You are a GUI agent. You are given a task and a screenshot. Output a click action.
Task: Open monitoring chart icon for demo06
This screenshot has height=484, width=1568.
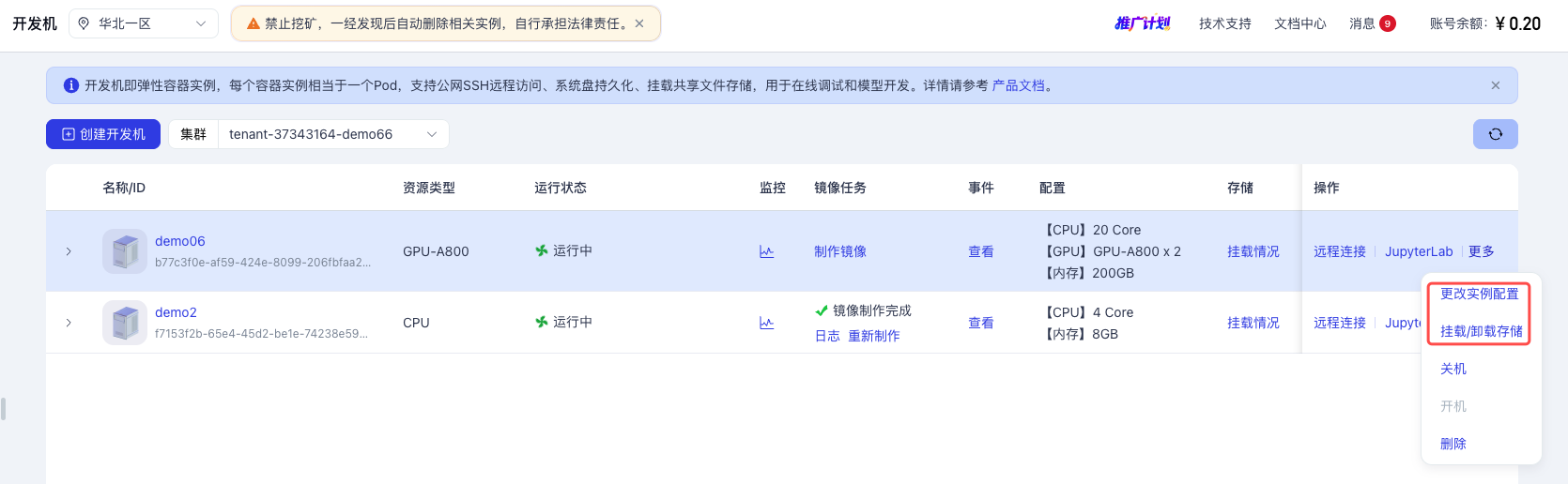[x=766, y=251]
